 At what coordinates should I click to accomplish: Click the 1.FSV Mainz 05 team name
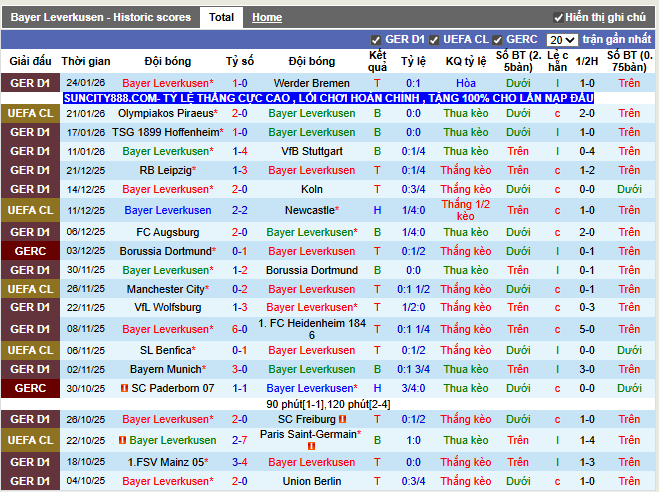click(x=167, y=462)
